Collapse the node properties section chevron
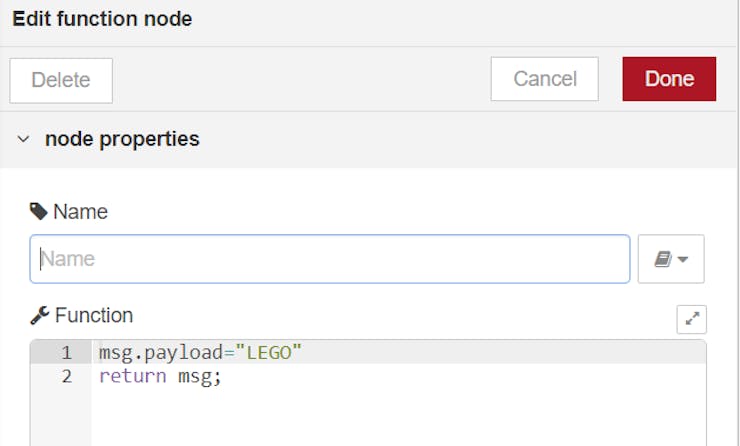The height and width of the screenshot is (446, 740). coord(23,139)
